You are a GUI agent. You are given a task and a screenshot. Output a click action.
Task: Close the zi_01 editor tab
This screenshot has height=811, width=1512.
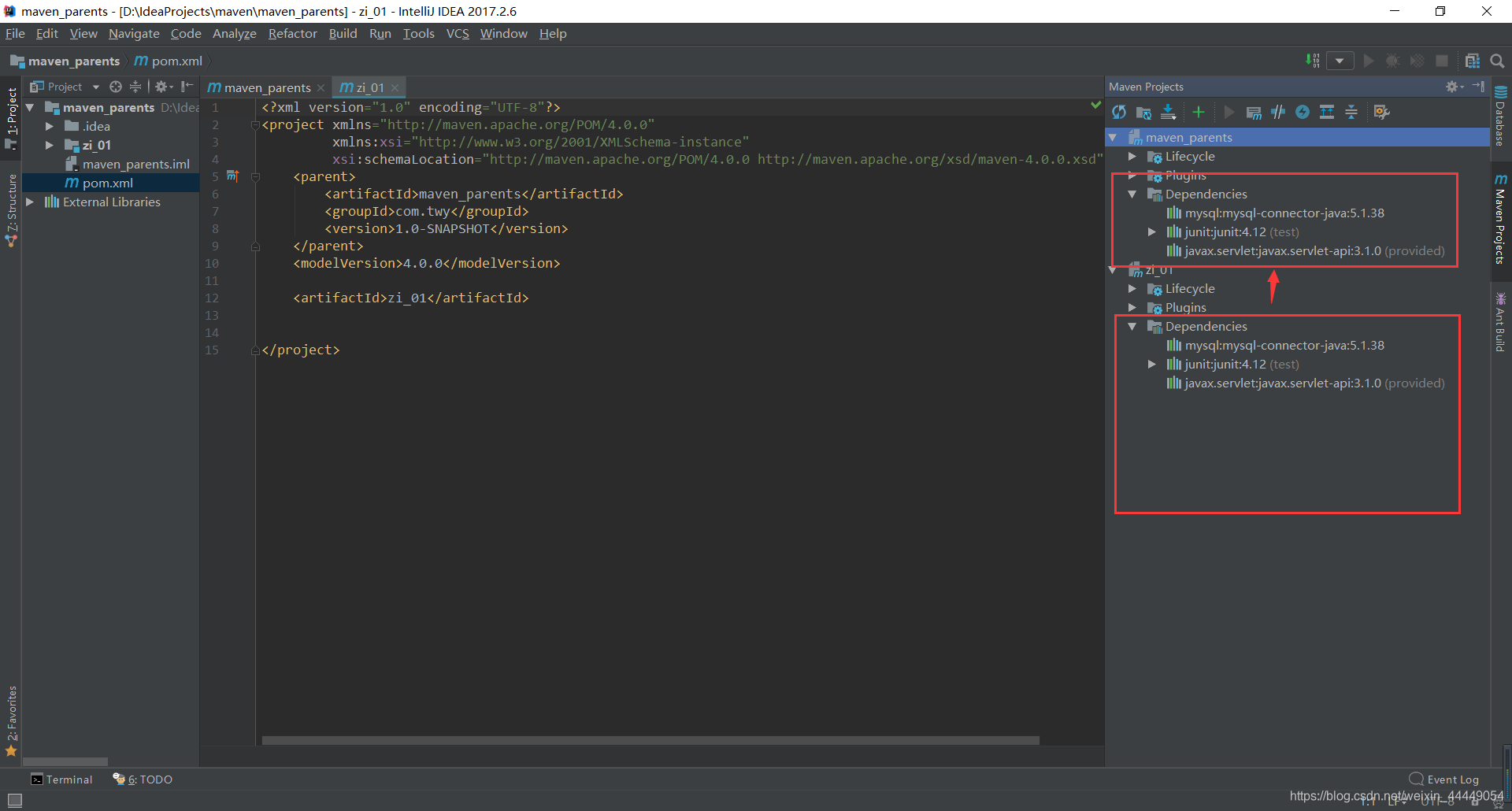[395, 87]
